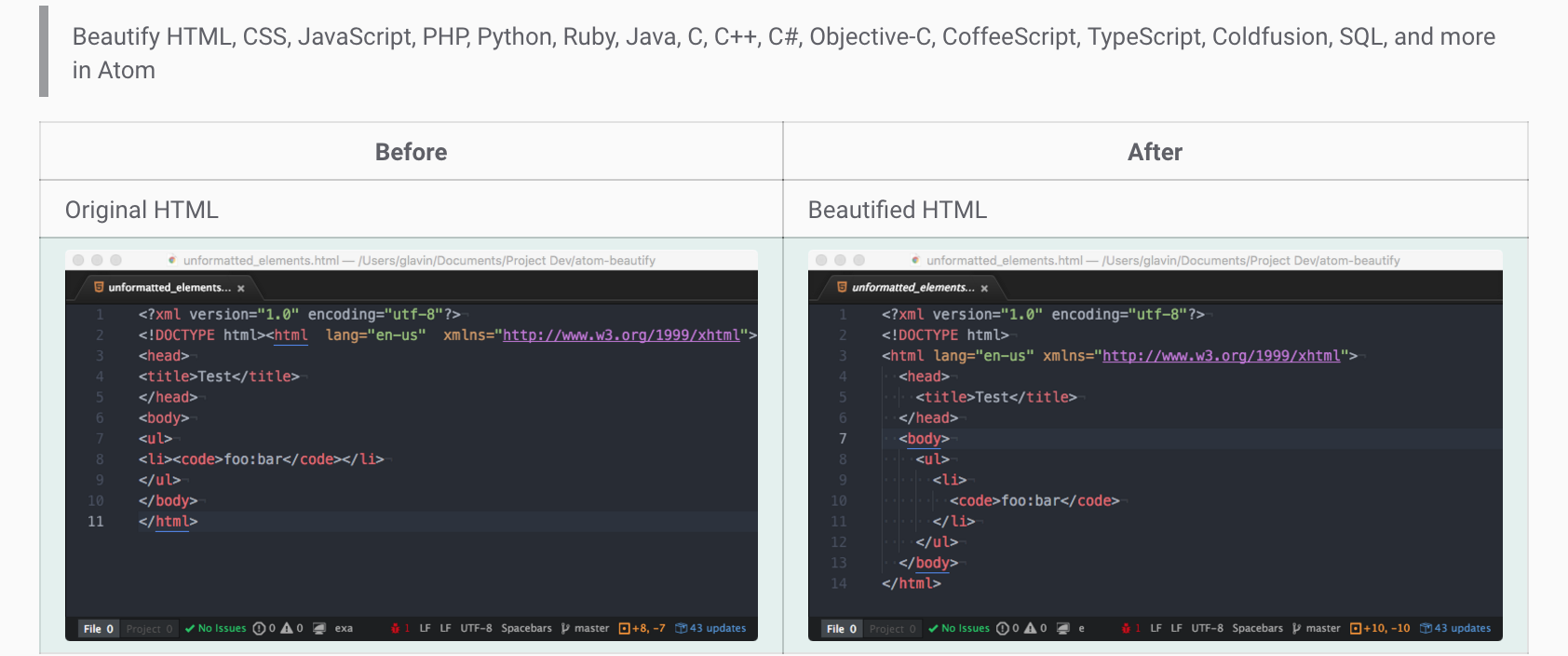Click the HTML5 file icon in After editor tab
1568x656 pixels.
click(x=842, y=287)
